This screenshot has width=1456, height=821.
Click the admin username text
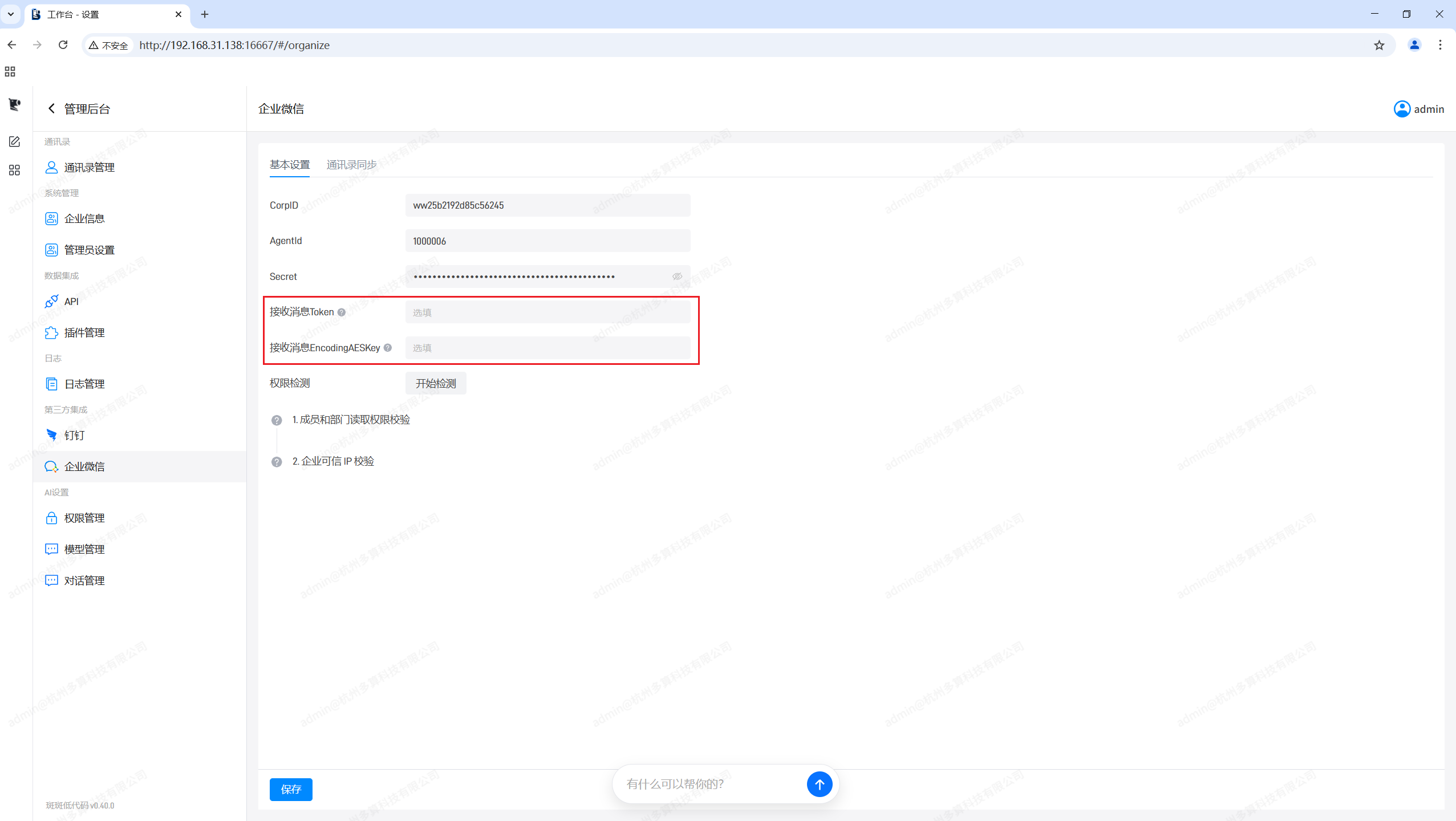tap(1429, 109)
